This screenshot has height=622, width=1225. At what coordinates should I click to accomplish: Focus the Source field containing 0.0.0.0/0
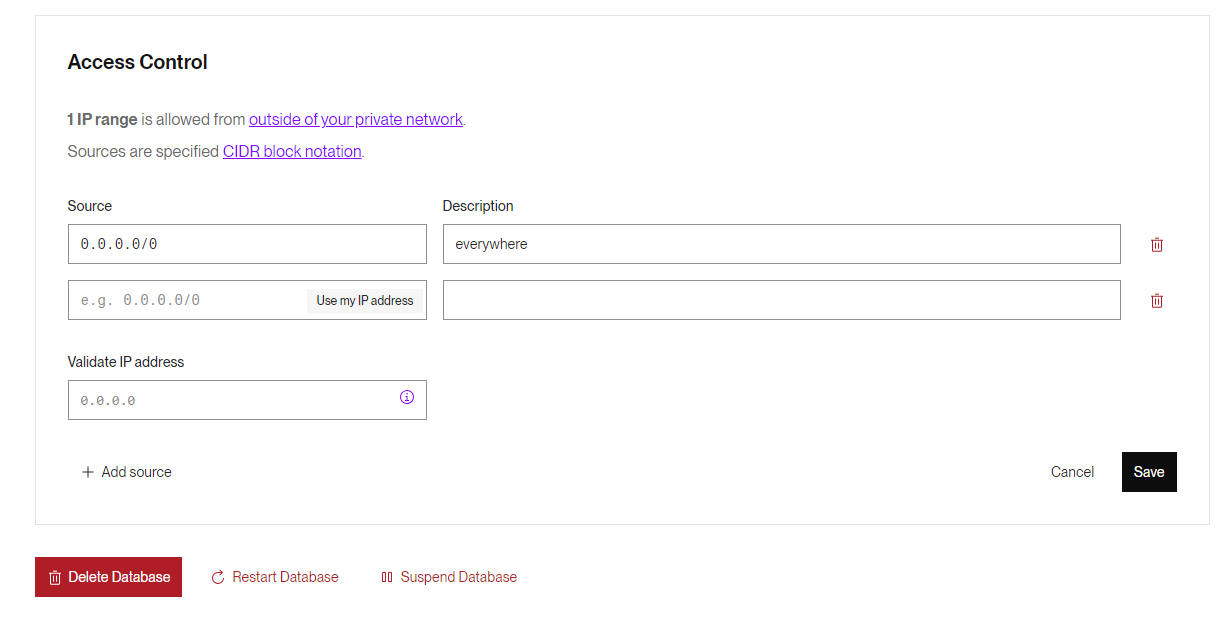pos(247,244)
